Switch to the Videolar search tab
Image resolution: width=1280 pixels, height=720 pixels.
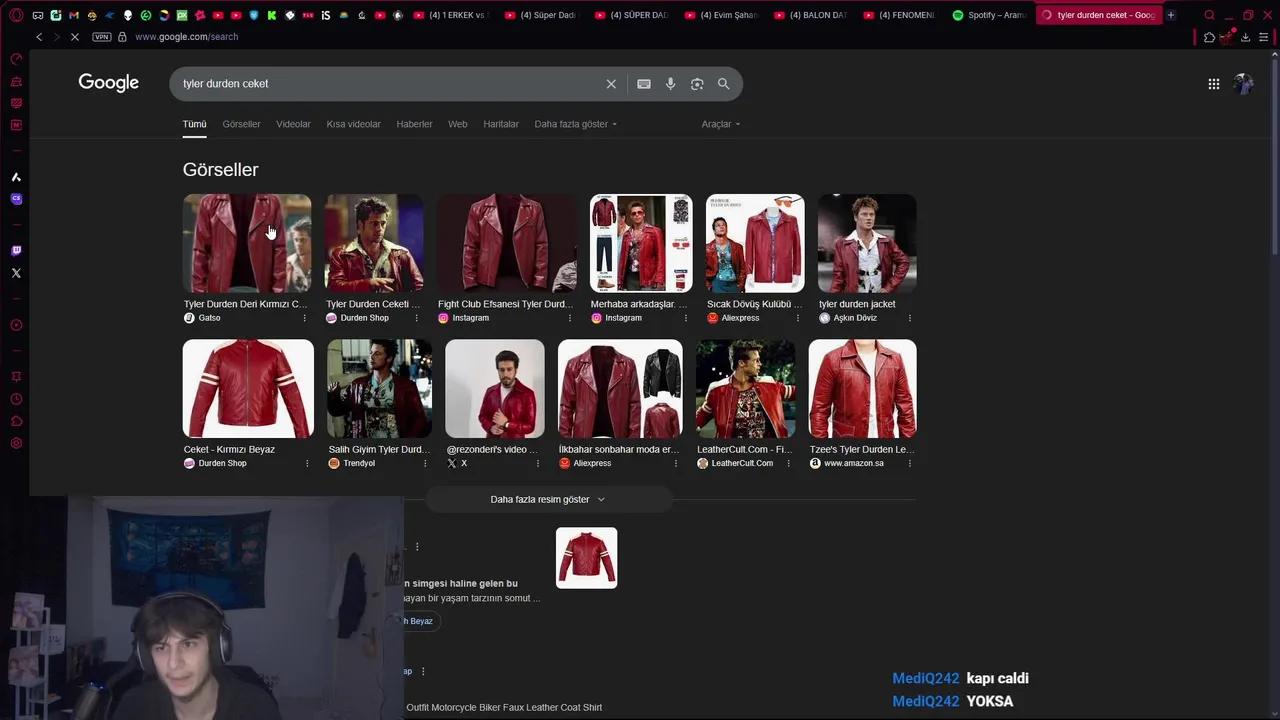pyautogui.click(x=293, y=124)
